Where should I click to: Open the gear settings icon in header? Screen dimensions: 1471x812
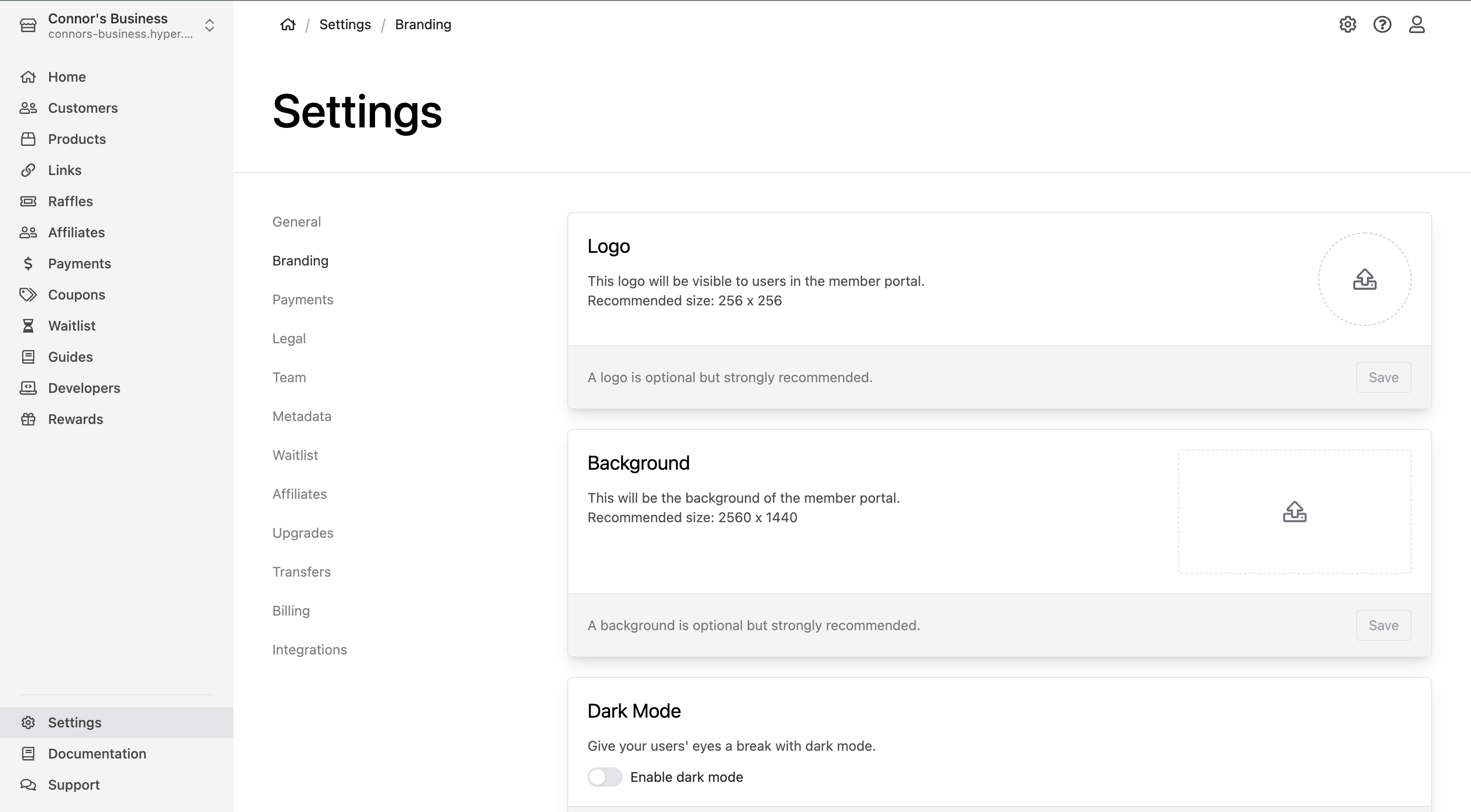[x=1347, y=24]
